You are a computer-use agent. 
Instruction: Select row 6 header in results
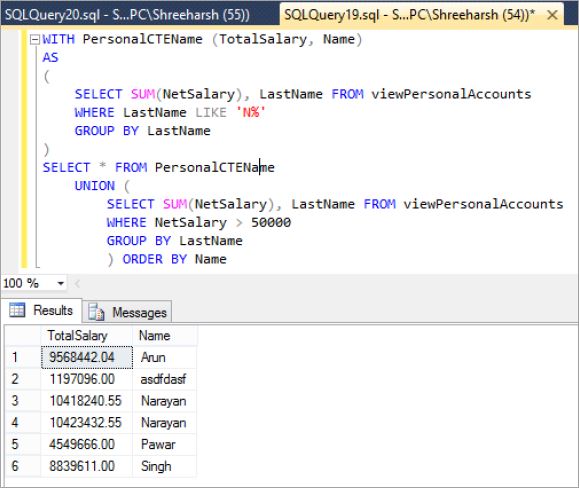23,466
